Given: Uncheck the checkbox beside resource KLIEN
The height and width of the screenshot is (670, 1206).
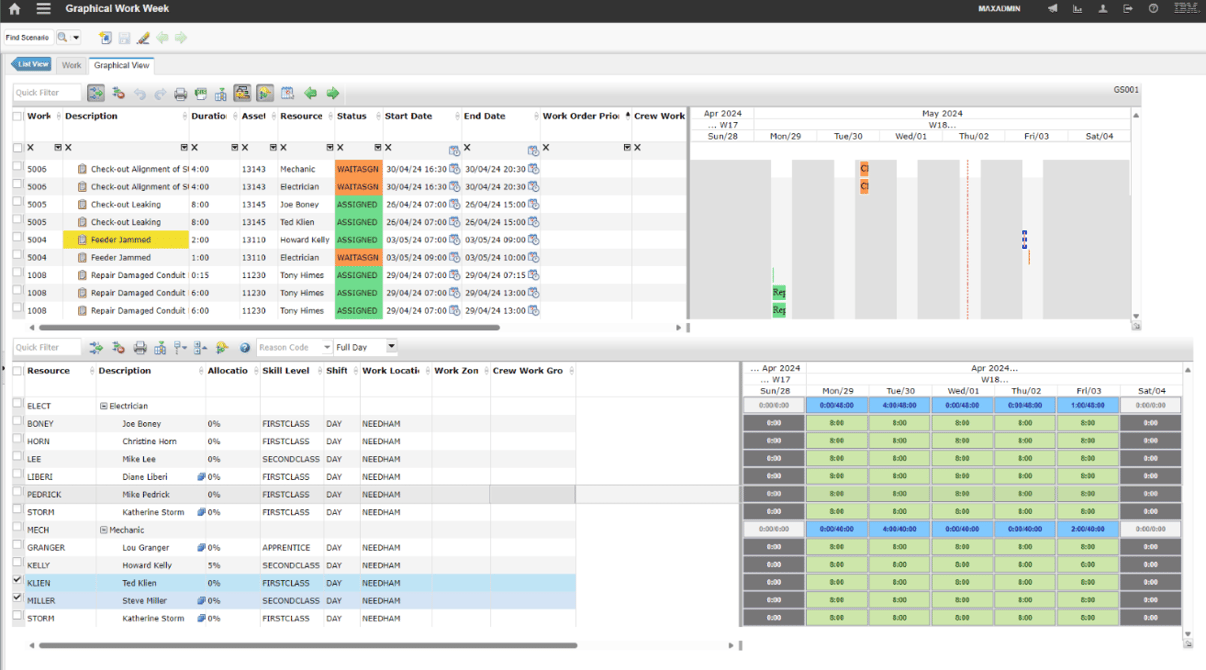Looking at the screenshot, I should coord(17,583).
